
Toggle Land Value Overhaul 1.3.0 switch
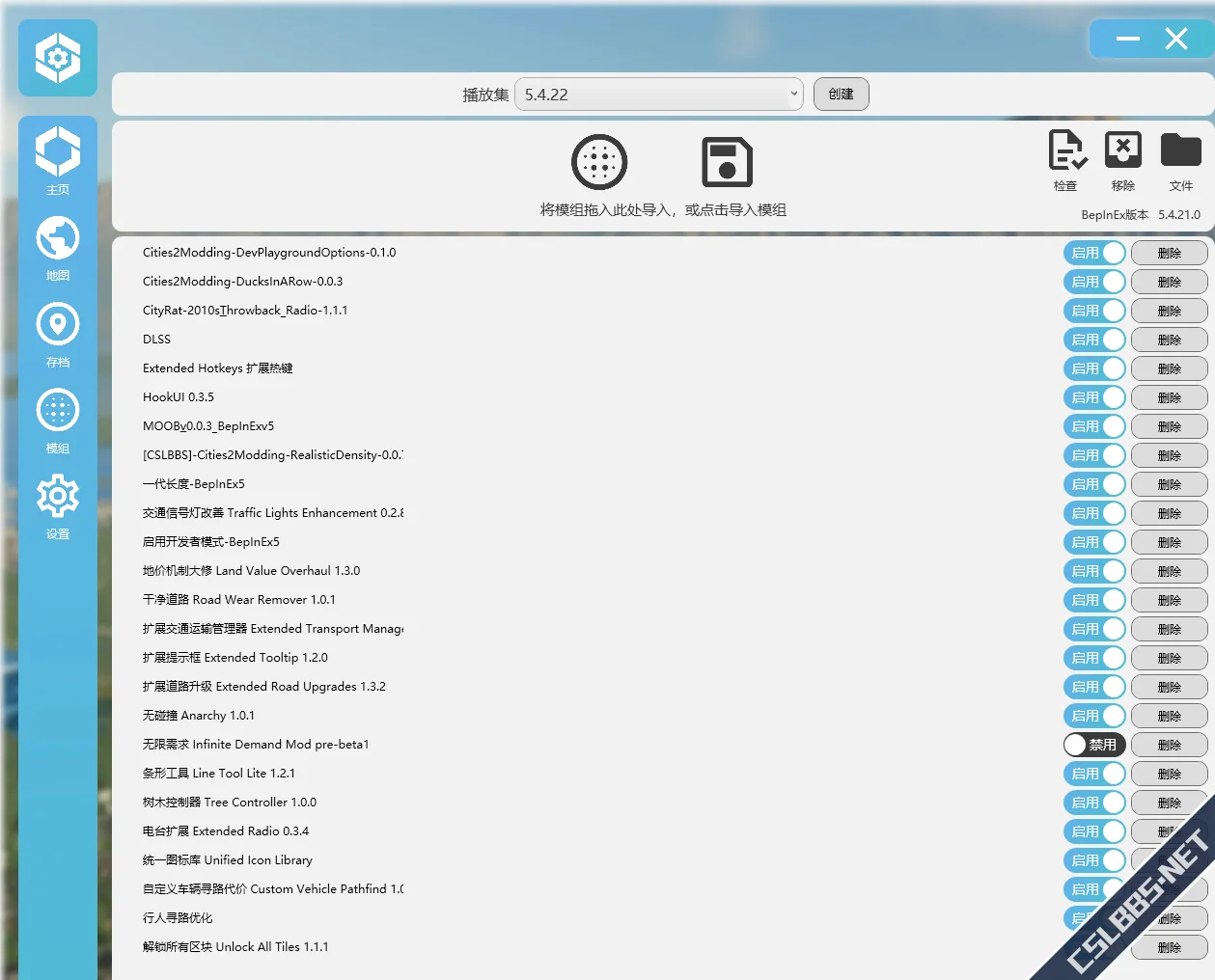[1095, 571]
